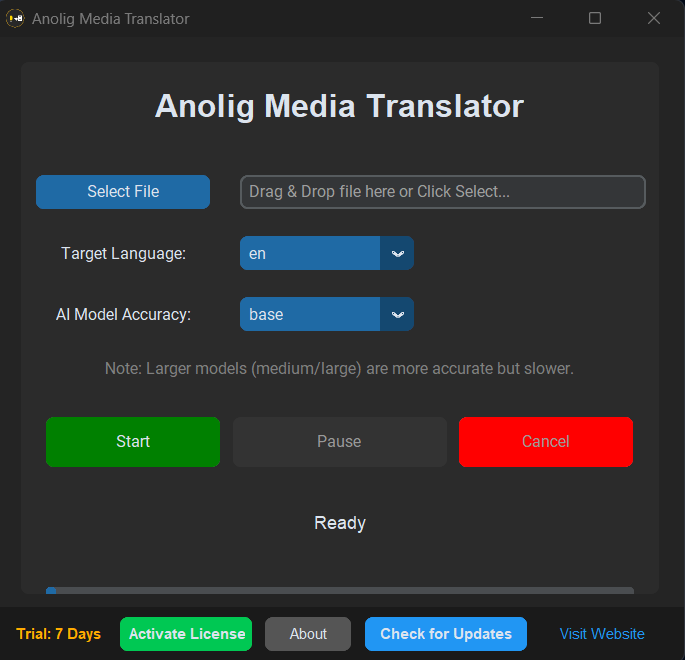Minimize the Anolig Media Translator window
685x660 pixels.
[x=537, y=18]
